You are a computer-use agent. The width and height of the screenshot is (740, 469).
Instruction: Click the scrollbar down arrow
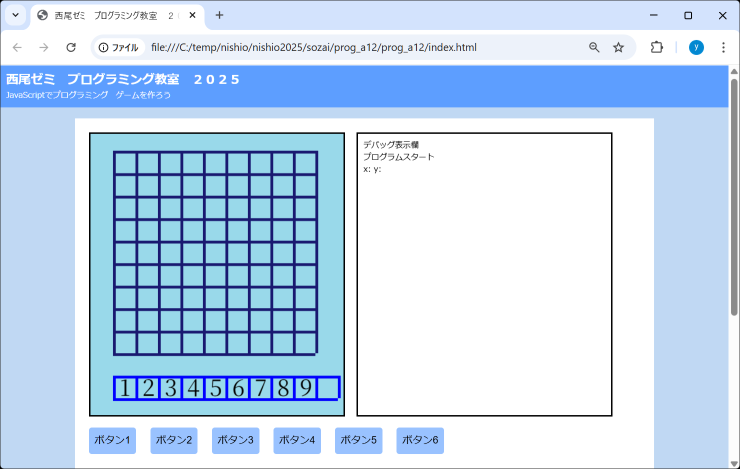click(x=734, y=464)
